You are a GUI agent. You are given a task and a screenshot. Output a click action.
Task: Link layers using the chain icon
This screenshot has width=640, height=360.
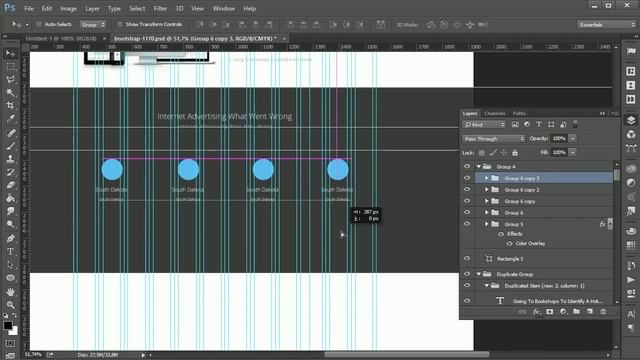tap(522, 312)
